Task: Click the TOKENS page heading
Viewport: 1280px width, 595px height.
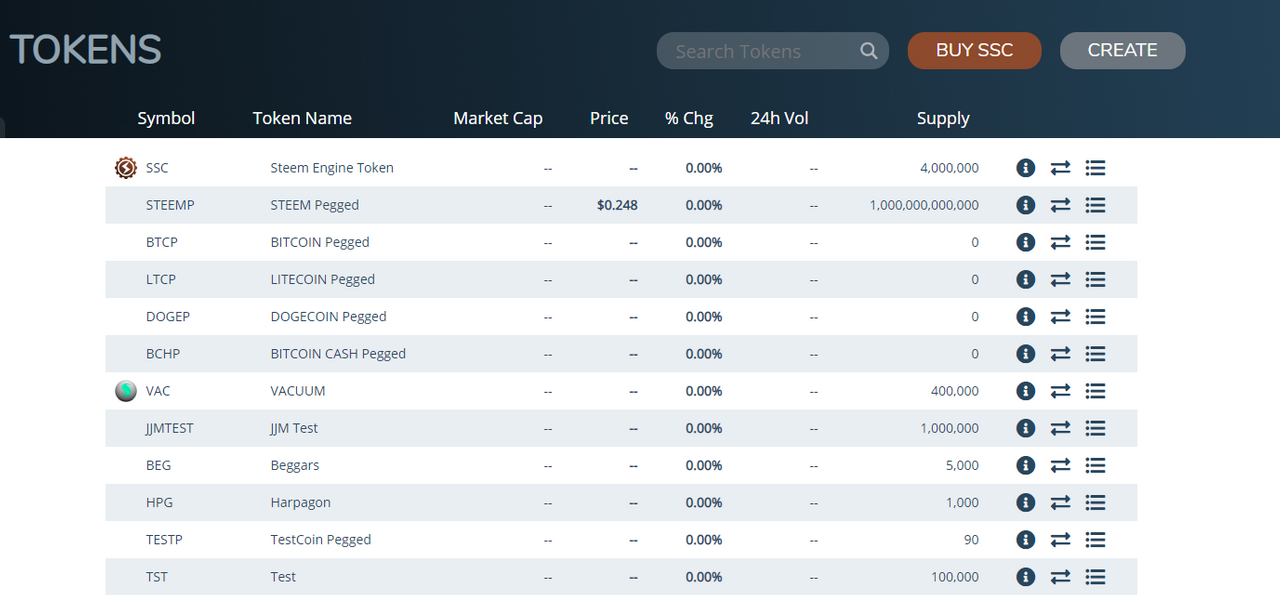Action: pos(85,50)
